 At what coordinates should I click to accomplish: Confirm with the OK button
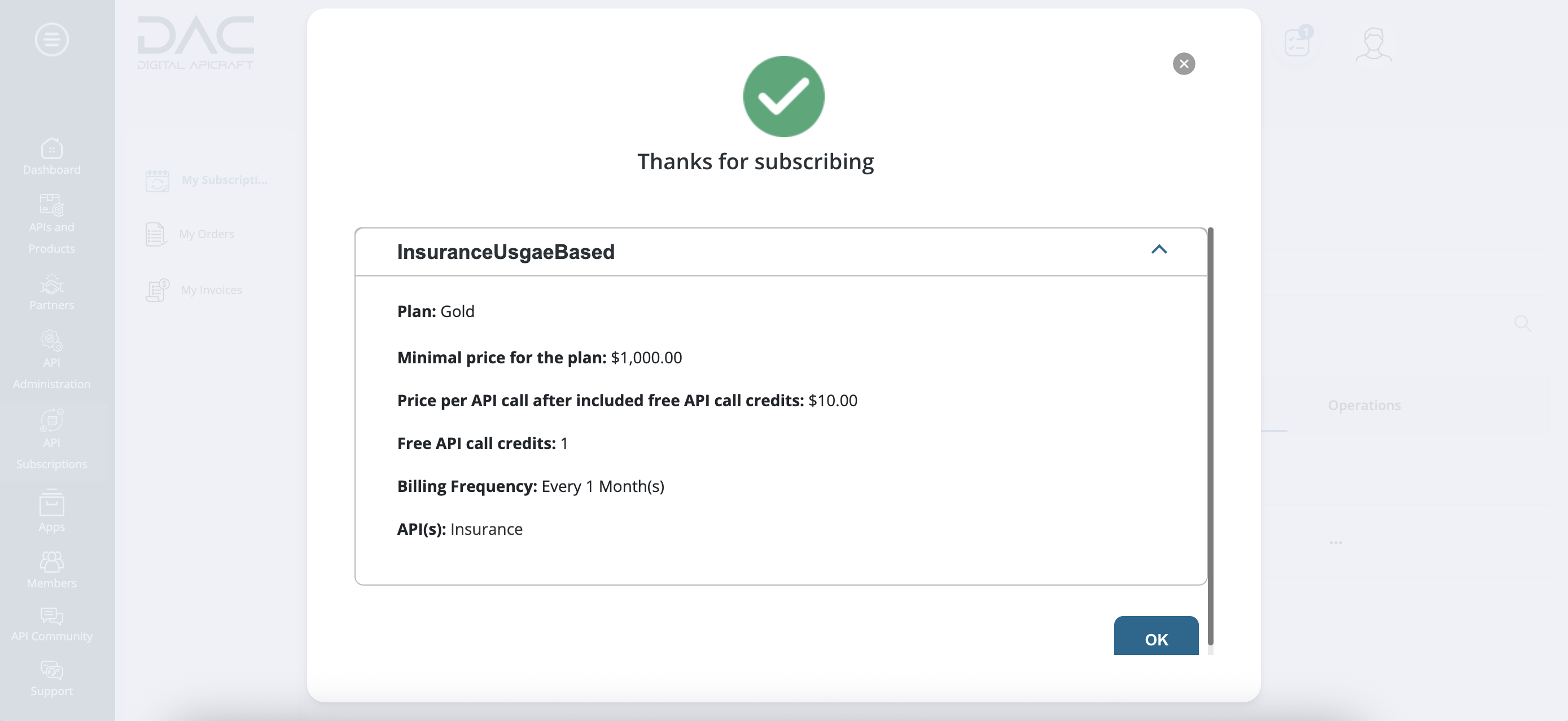(x=1156, y=637)
